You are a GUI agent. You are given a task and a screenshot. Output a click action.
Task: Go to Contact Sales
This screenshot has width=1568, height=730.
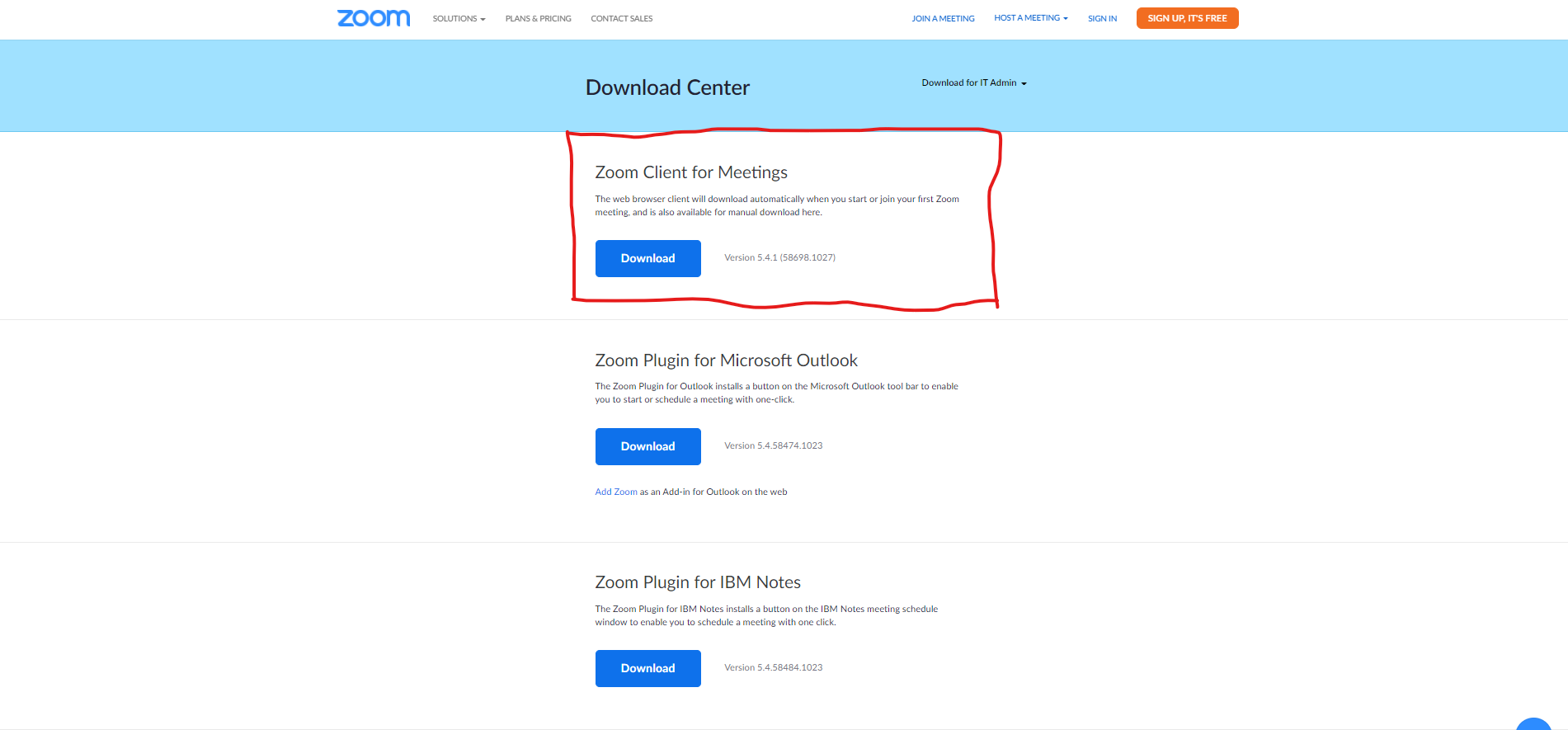tap(621, 18)
